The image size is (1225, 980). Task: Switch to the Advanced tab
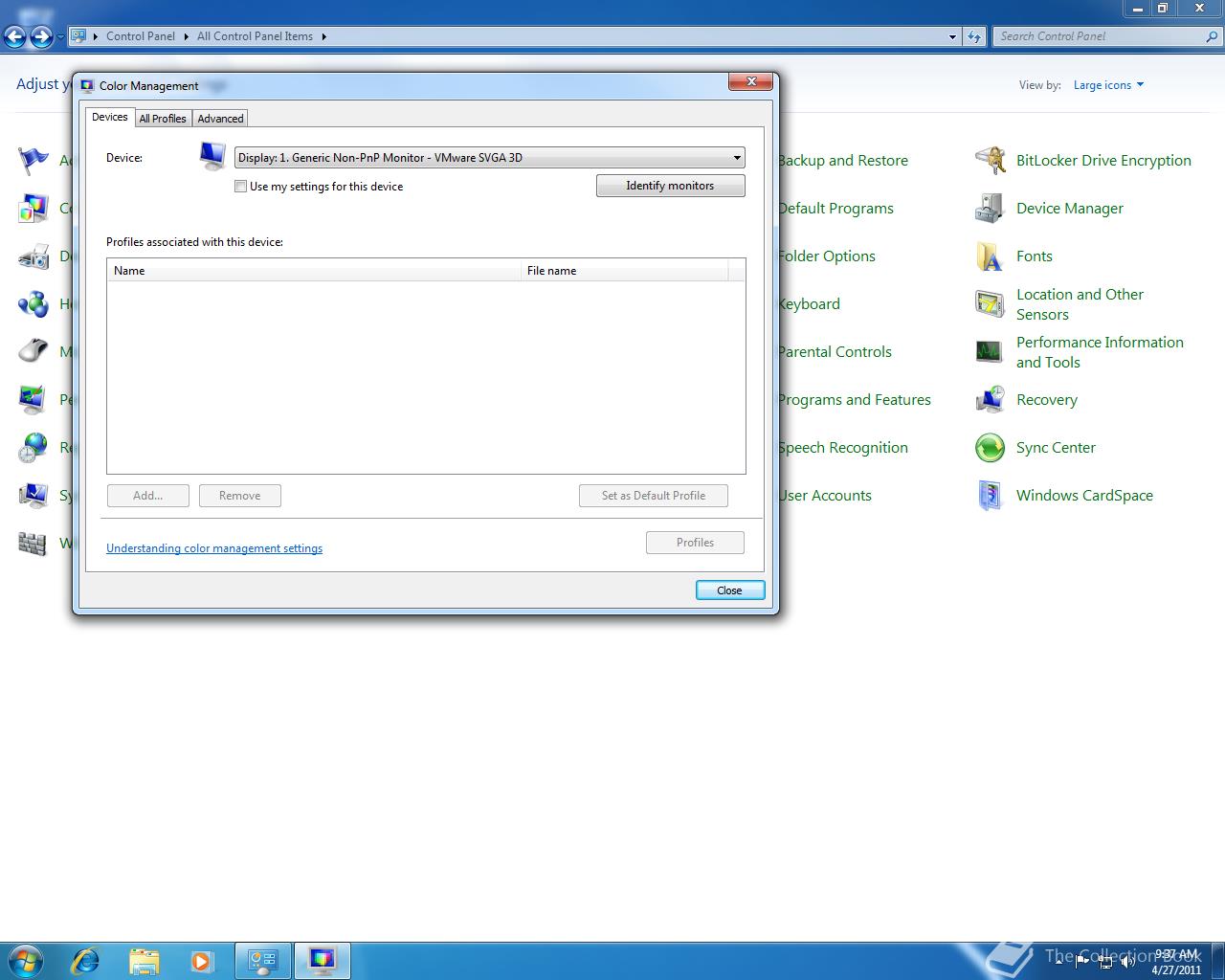(220, 119)
